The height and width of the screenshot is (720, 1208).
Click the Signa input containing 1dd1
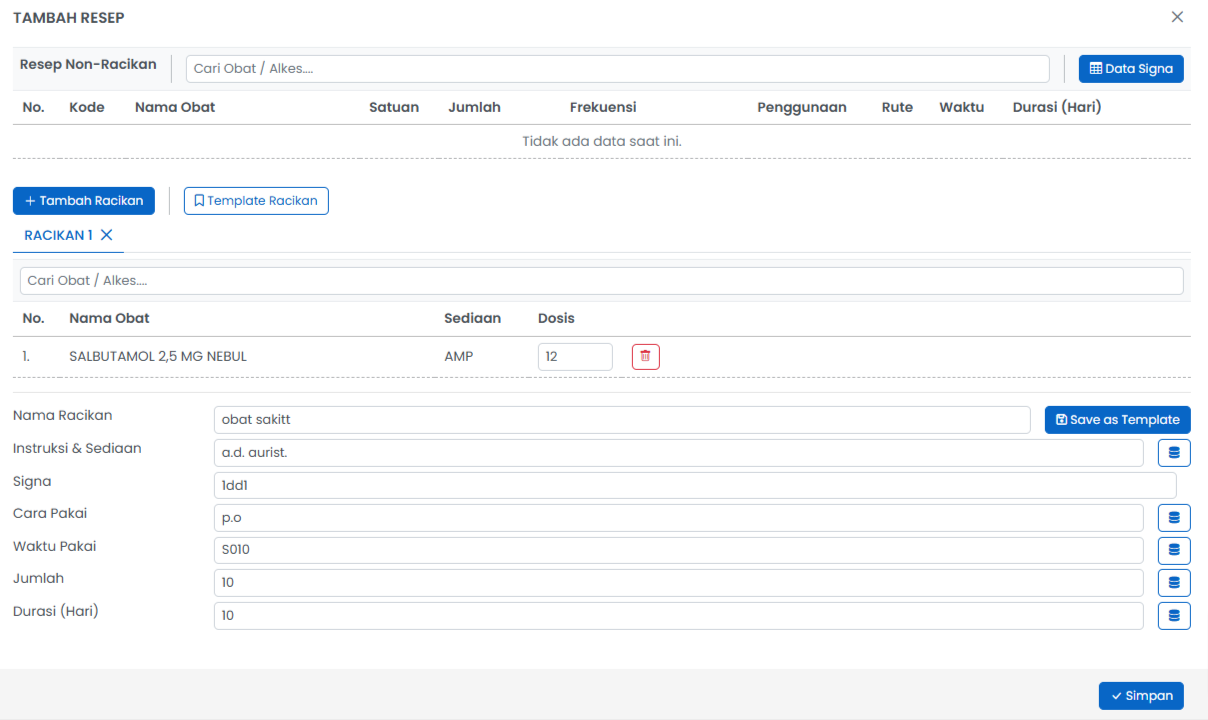[694, 486]
